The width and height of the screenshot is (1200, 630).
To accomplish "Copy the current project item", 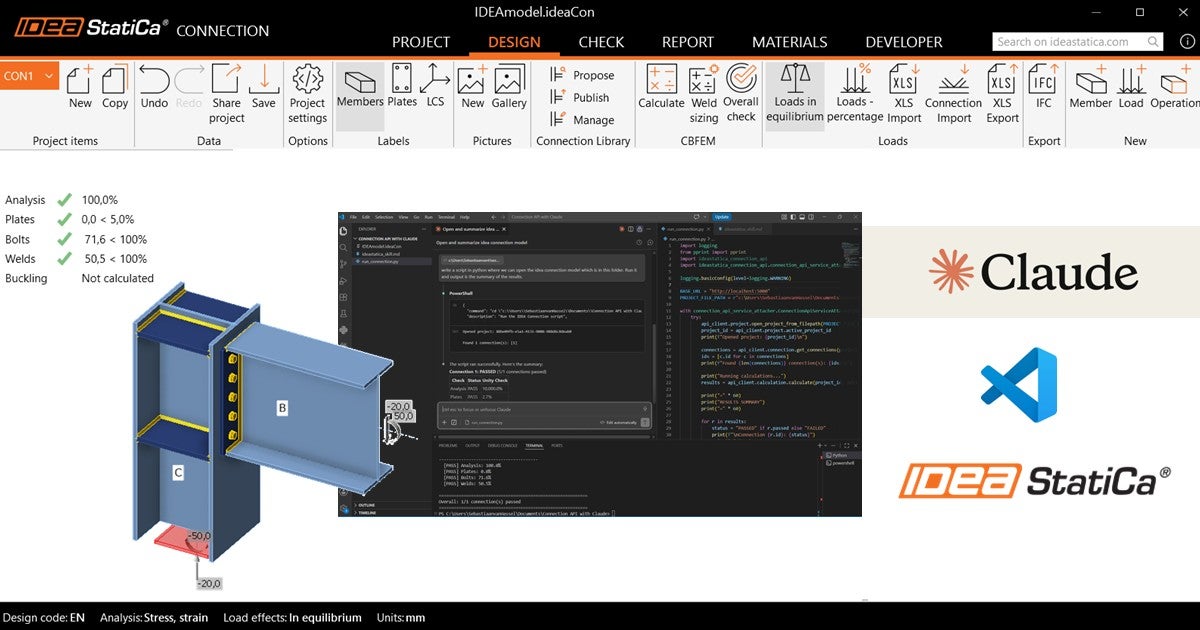I will coord(115,87).
